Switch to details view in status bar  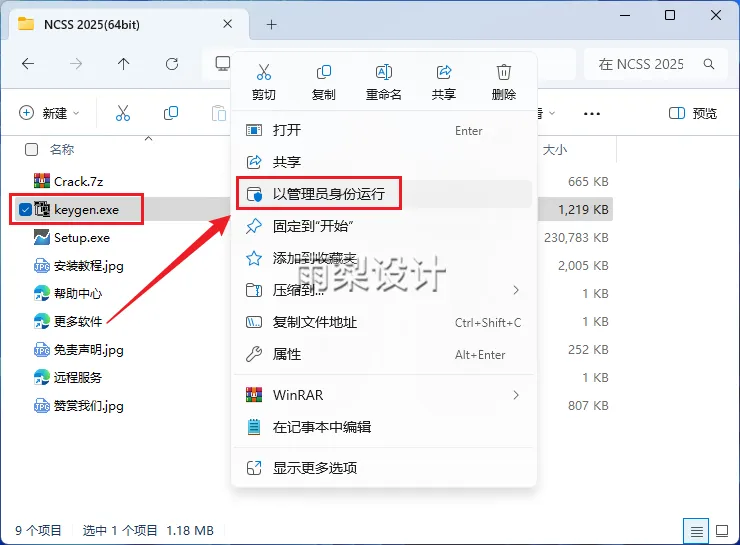click(x=696, y=531)
